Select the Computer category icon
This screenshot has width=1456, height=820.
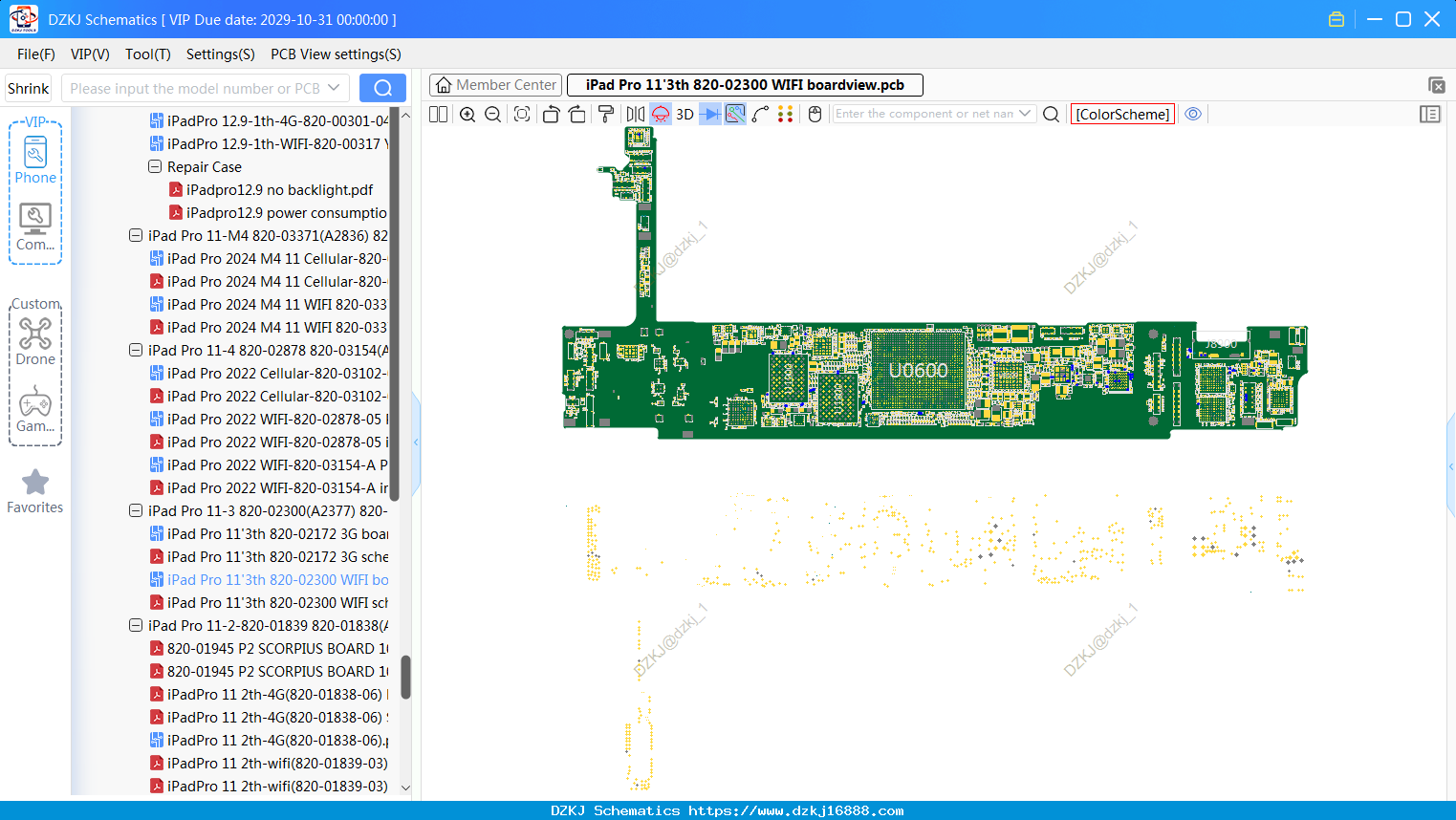point(35,227)
